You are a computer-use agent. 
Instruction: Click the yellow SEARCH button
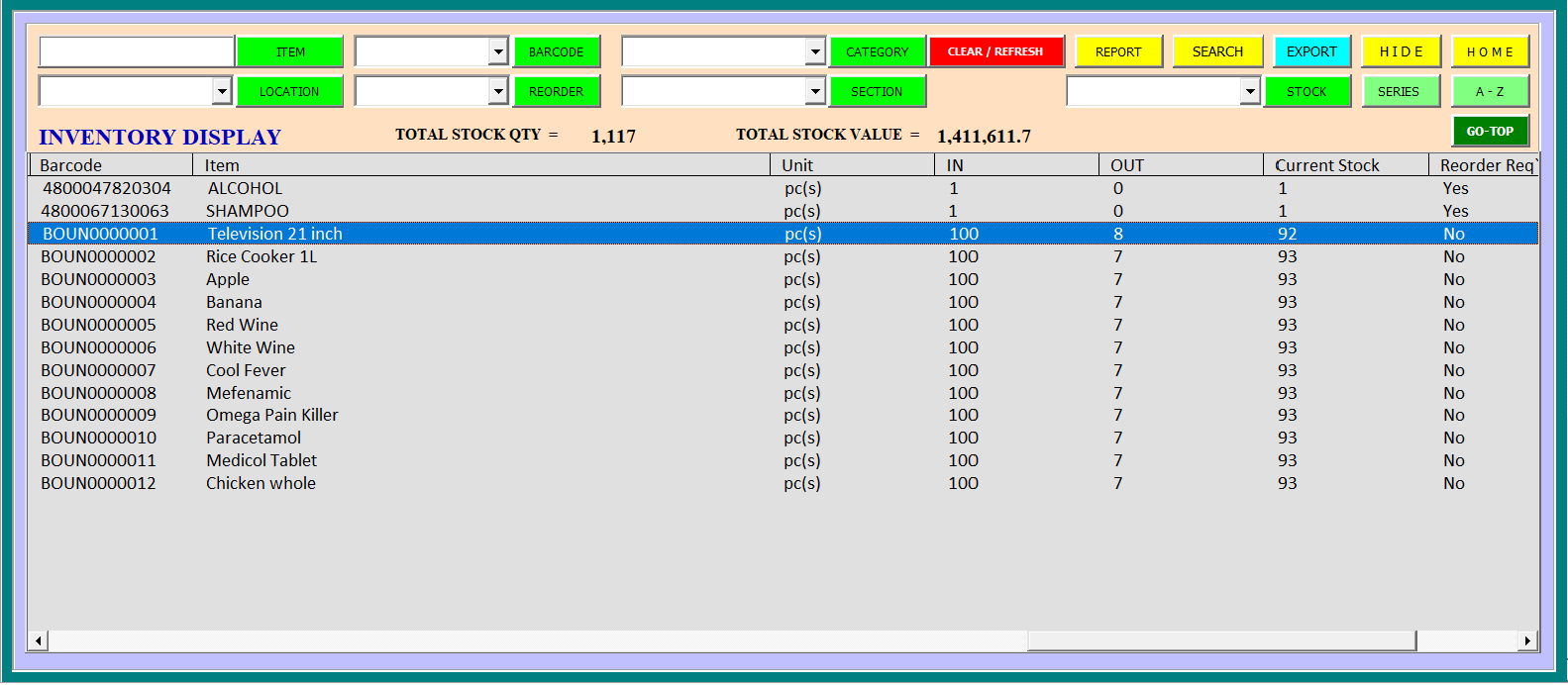(1217, 51)
